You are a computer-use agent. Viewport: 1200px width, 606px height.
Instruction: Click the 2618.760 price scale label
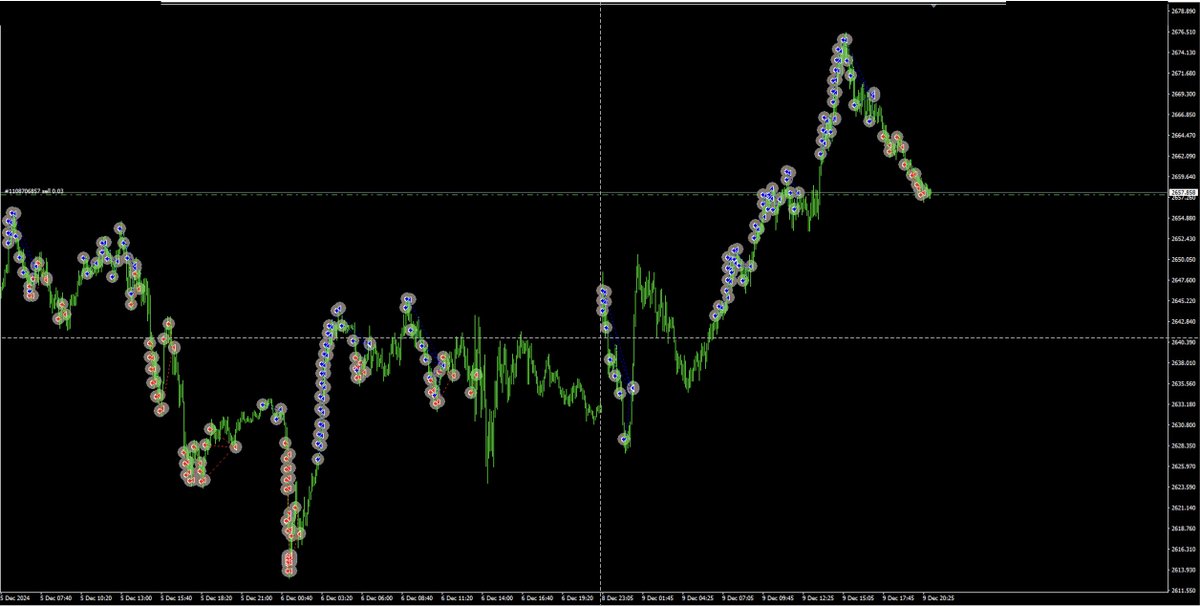(1183, 528)
